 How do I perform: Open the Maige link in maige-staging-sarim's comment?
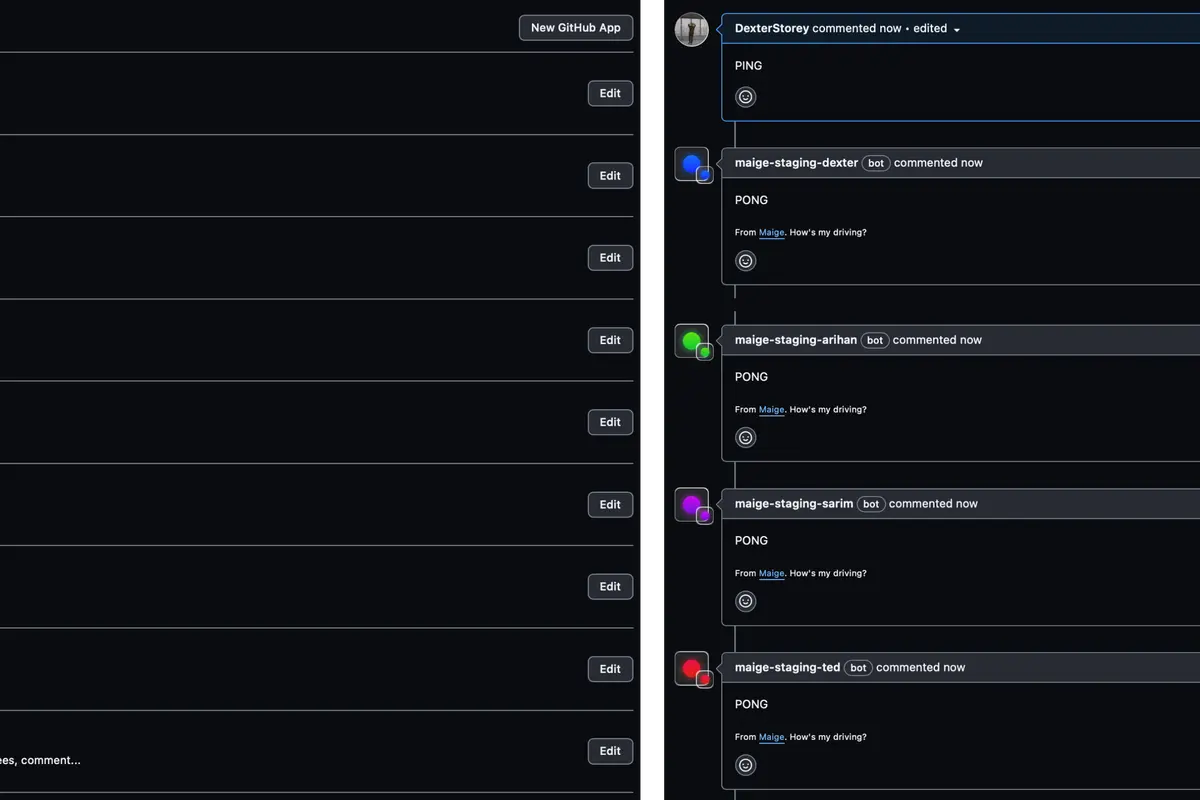coord(771,573)
